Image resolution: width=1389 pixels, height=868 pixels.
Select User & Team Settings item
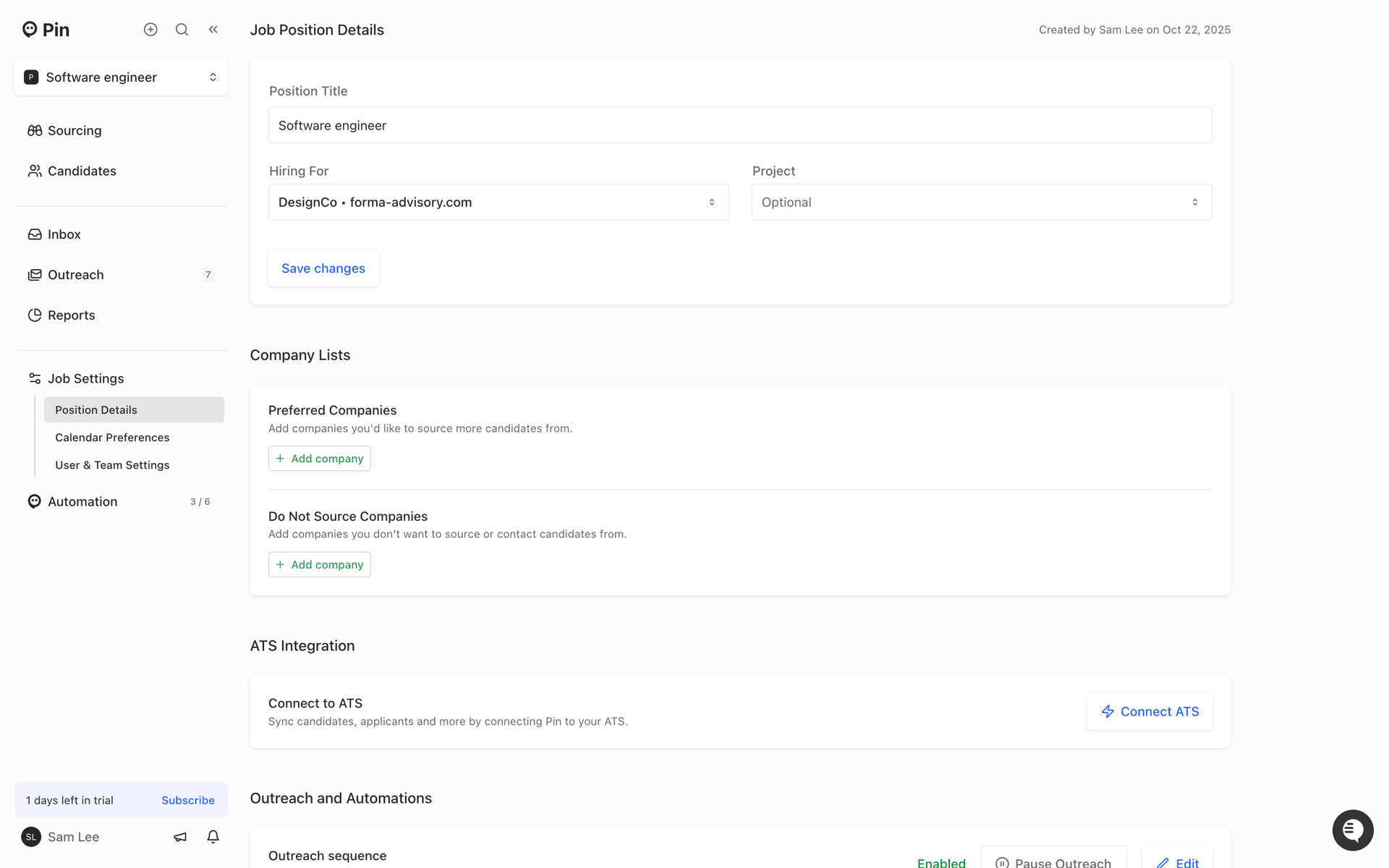pos(134,465)
